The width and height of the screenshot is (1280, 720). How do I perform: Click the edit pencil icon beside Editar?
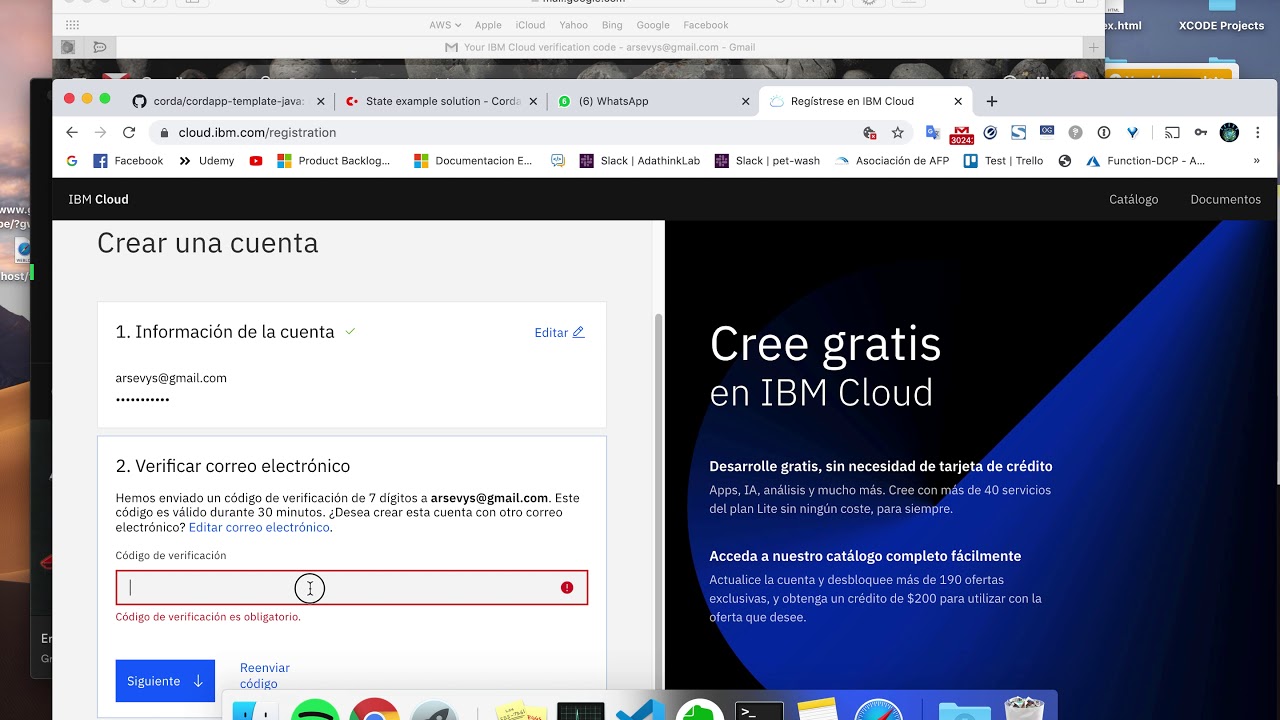click(578, 332)
